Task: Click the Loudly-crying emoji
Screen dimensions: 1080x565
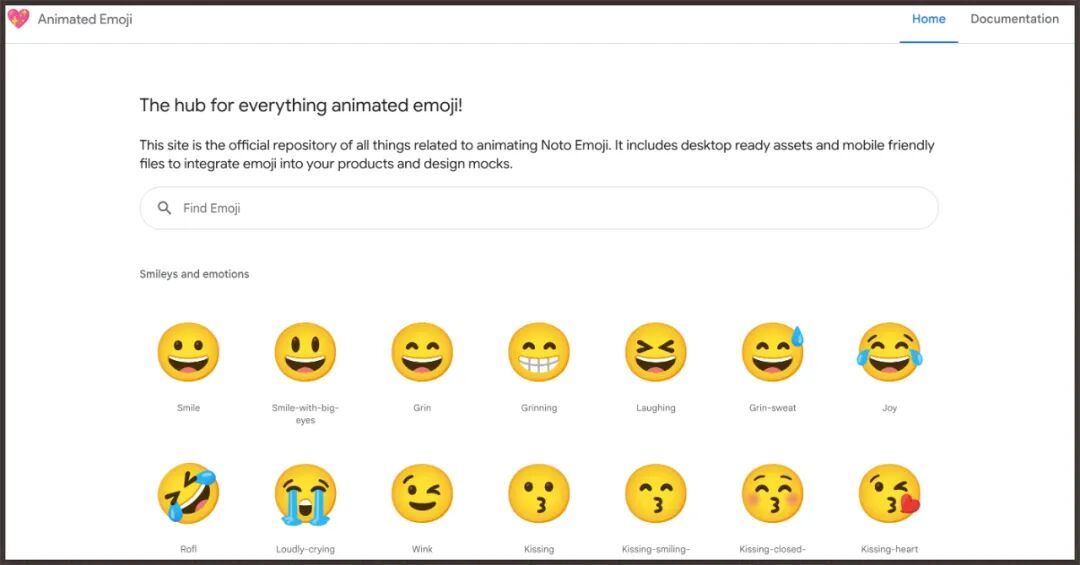Action: click(305, 493)
